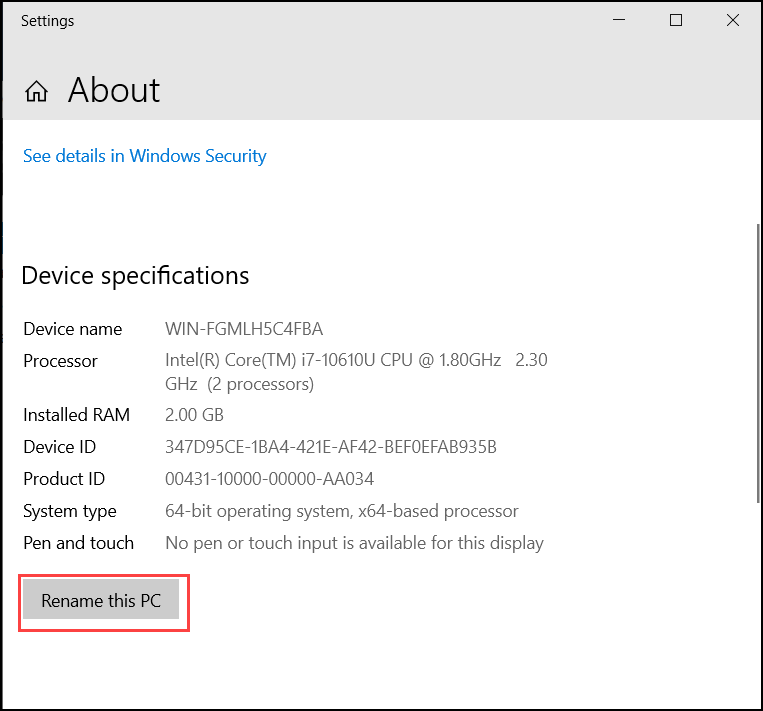Viewport: 763px width, 711px height.
Task: Close the Settings window
Action: pos(733,20)
